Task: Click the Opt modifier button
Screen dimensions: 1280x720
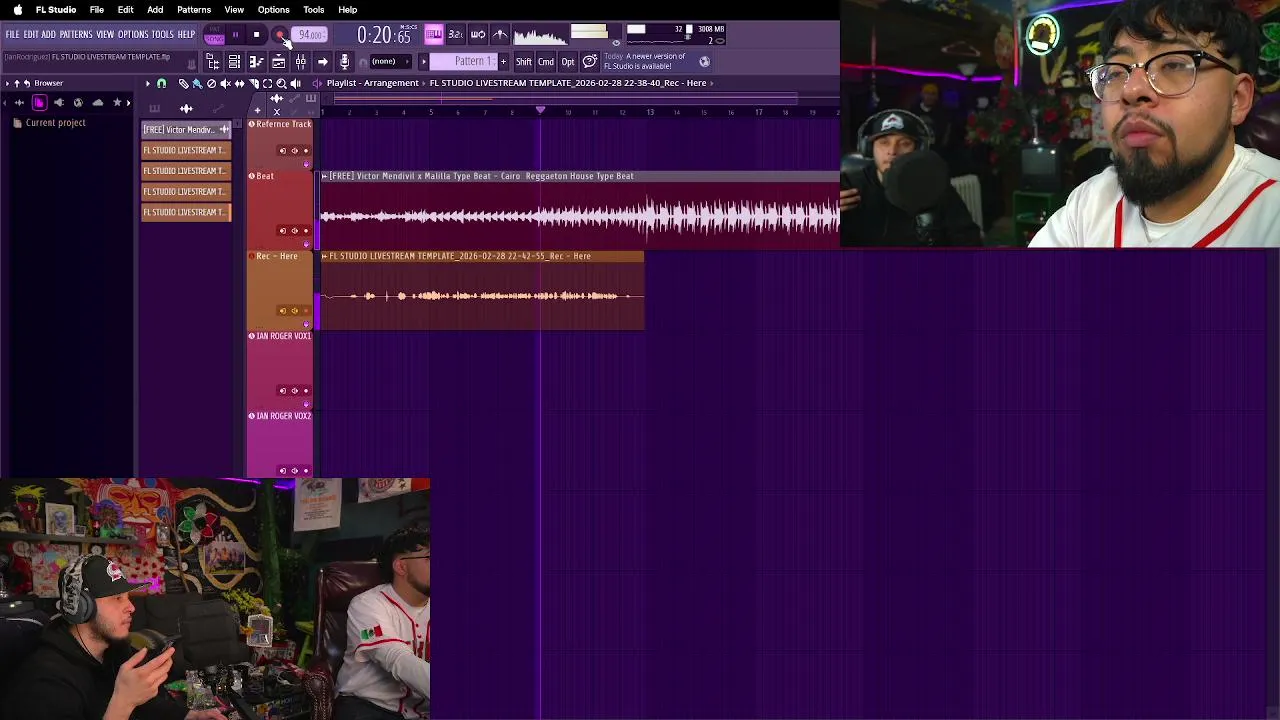Action: (x=568, y=62)
